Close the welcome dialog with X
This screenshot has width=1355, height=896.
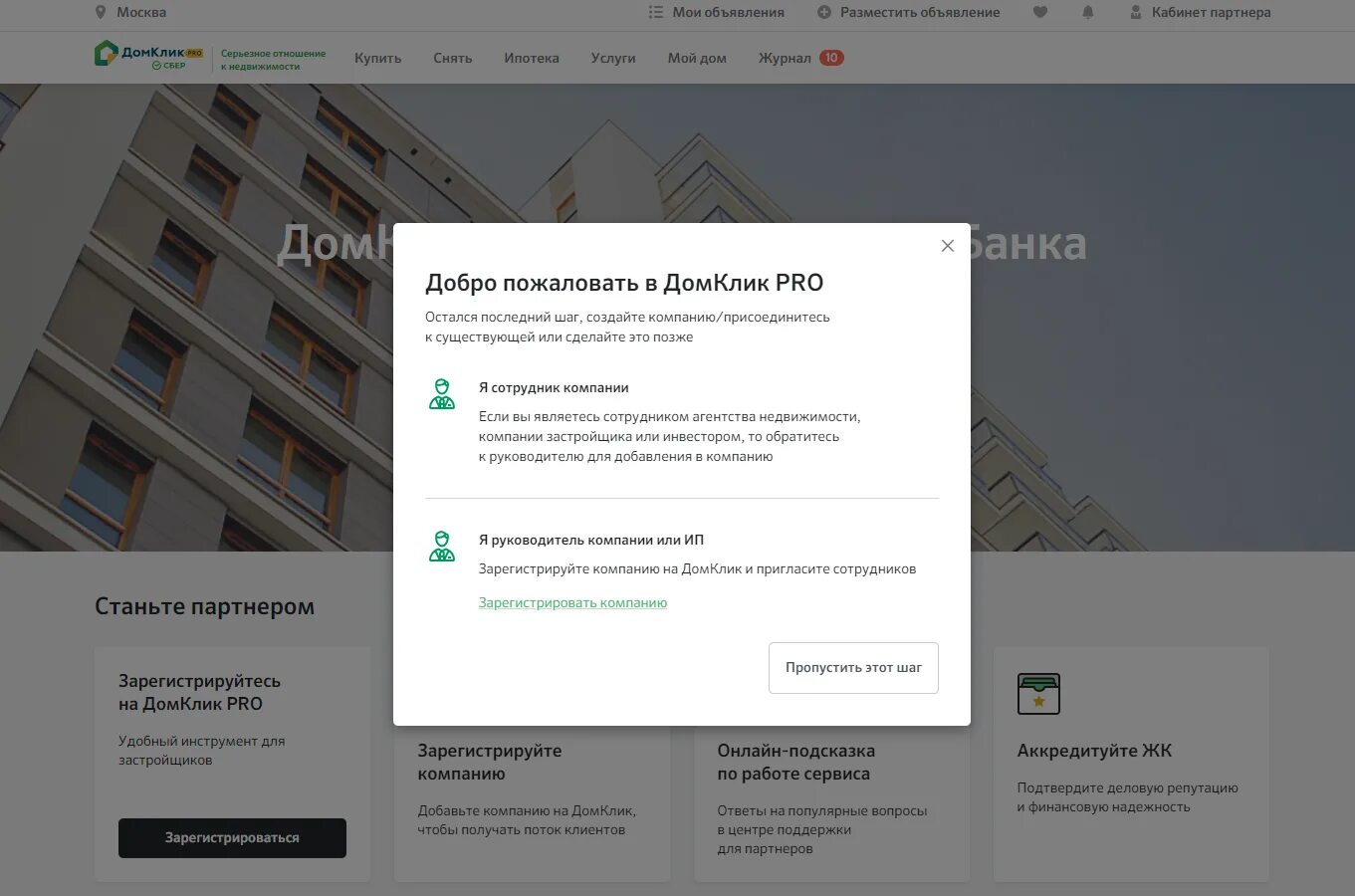pos(948,246)
